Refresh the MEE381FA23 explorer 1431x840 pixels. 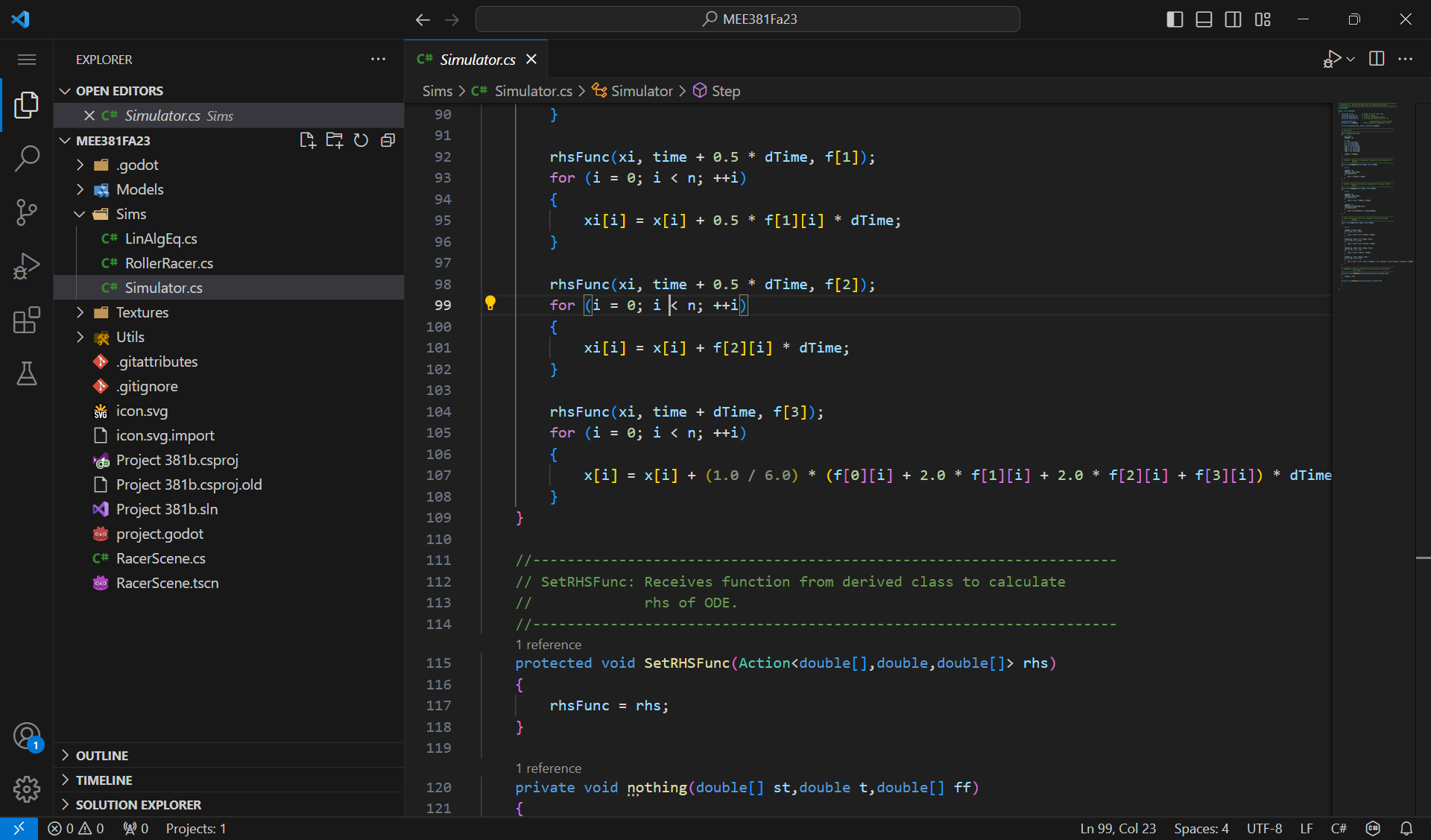361,140
